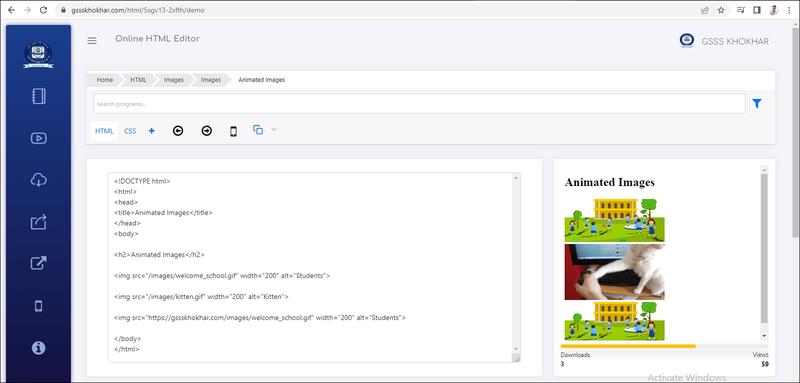The image size is (800, 383).
Task: Expand the dropdown chevron beside copy icon
Action: (x=273, y=130)
